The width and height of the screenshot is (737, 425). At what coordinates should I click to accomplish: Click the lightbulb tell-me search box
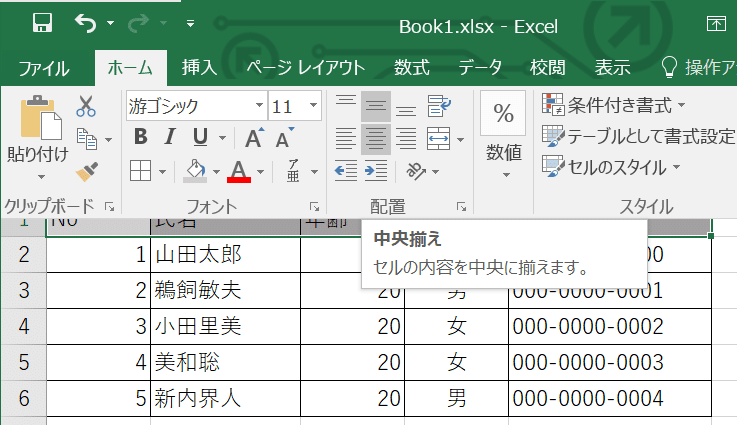[x=698, y=68]
